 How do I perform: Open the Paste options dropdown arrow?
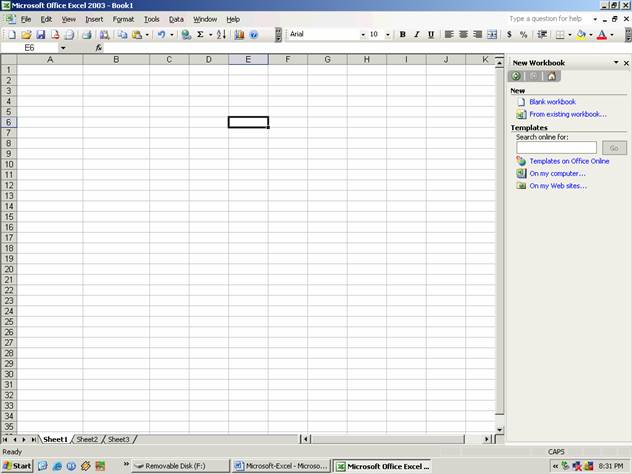point(147,35)
